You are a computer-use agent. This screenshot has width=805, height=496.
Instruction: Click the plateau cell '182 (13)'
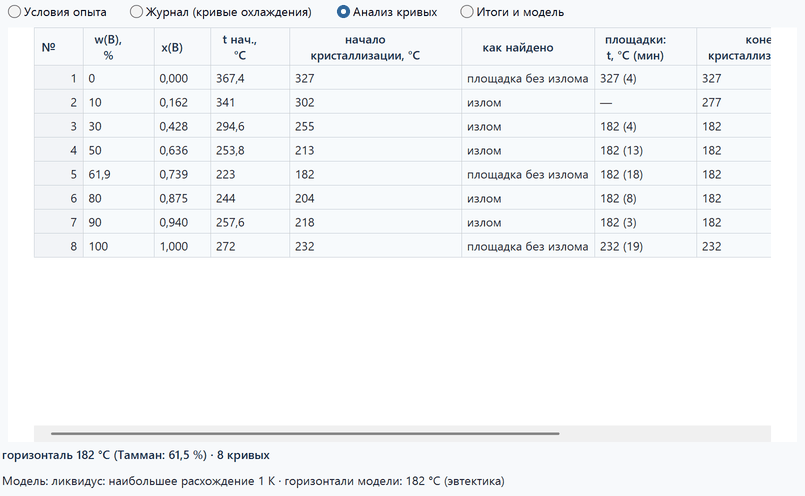coord(645,150)
